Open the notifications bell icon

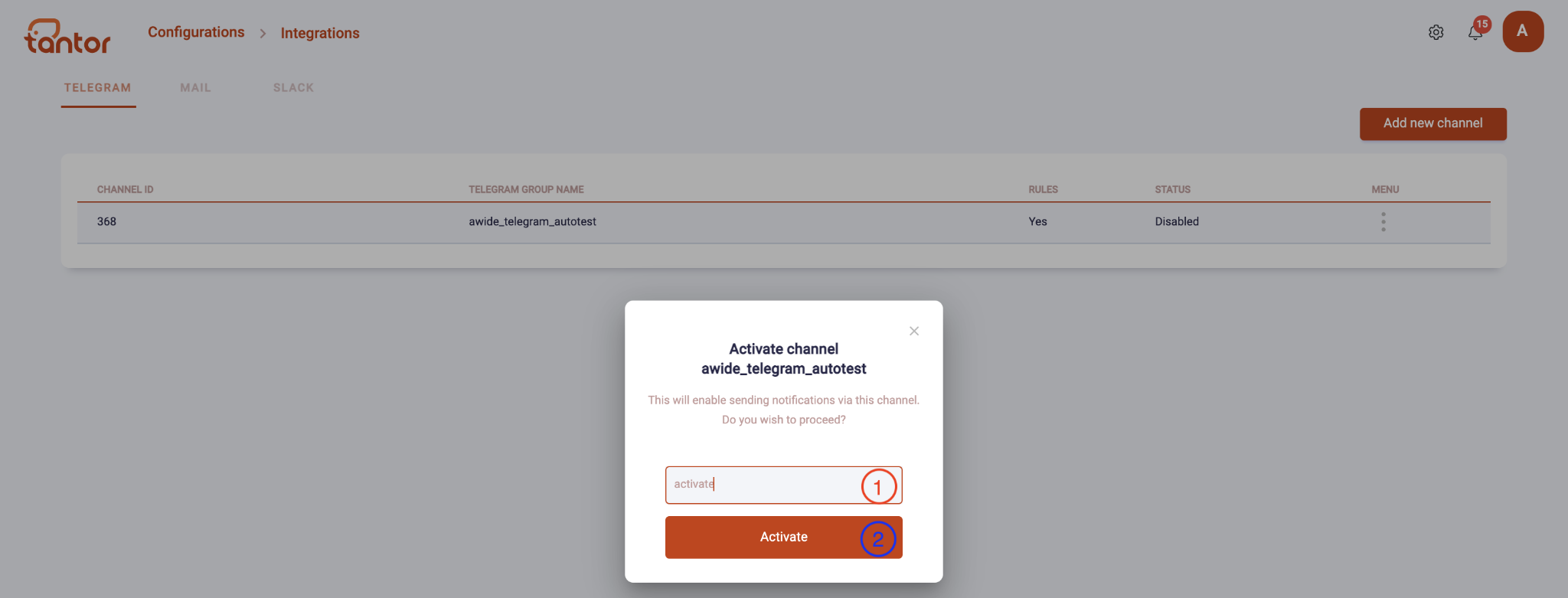click(1475, 33)
